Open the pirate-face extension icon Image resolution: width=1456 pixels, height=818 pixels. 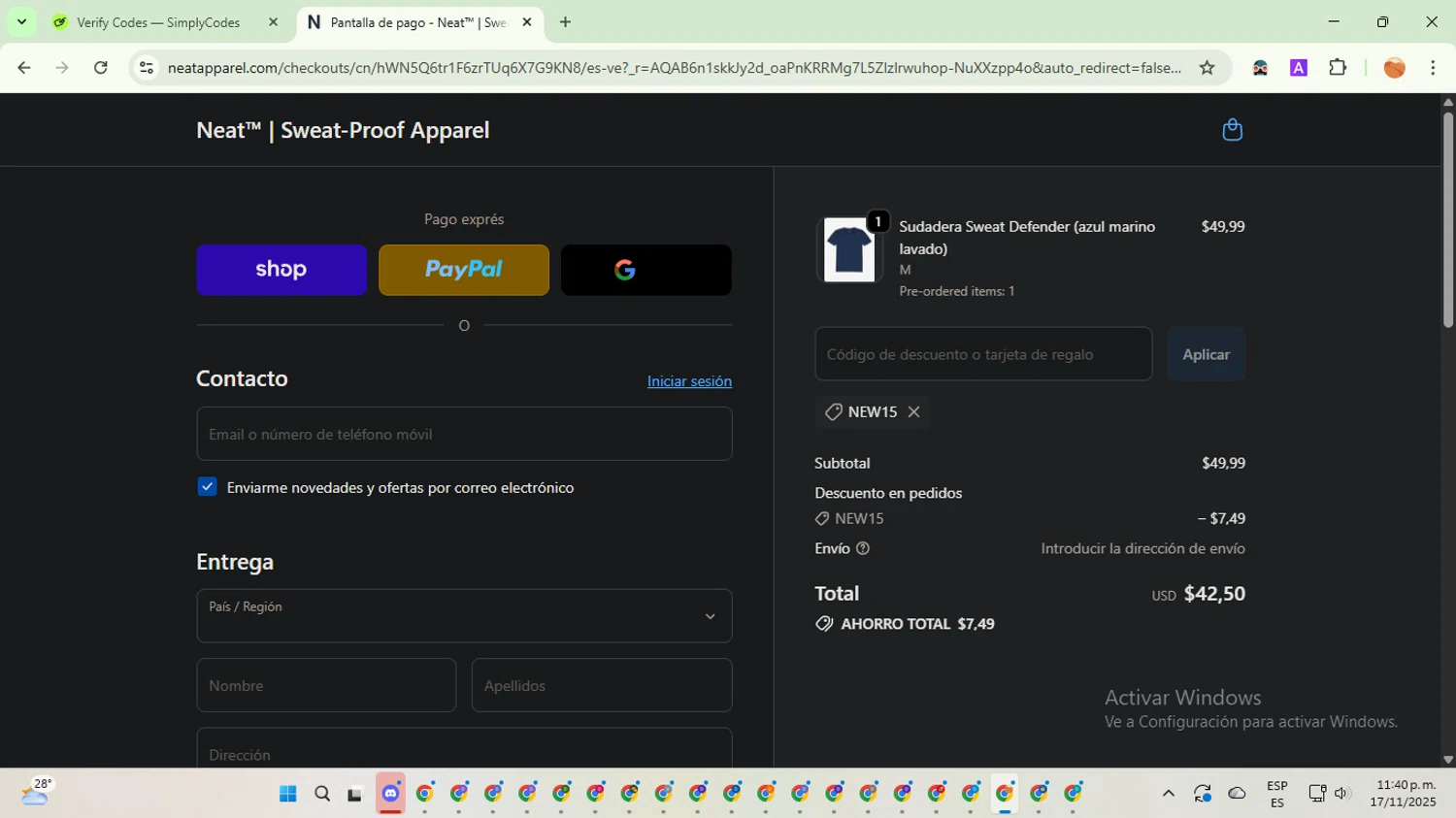coord(1260,68)
